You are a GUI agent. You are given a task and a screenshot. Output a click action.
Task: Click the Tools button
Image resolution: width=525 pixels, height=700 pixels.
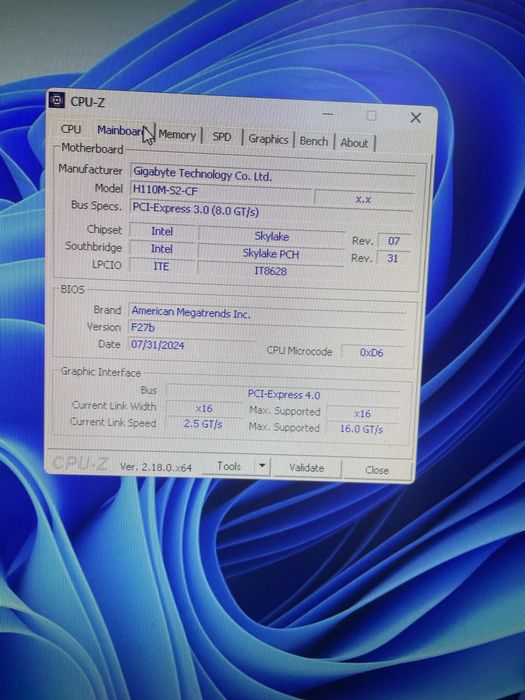229,466
